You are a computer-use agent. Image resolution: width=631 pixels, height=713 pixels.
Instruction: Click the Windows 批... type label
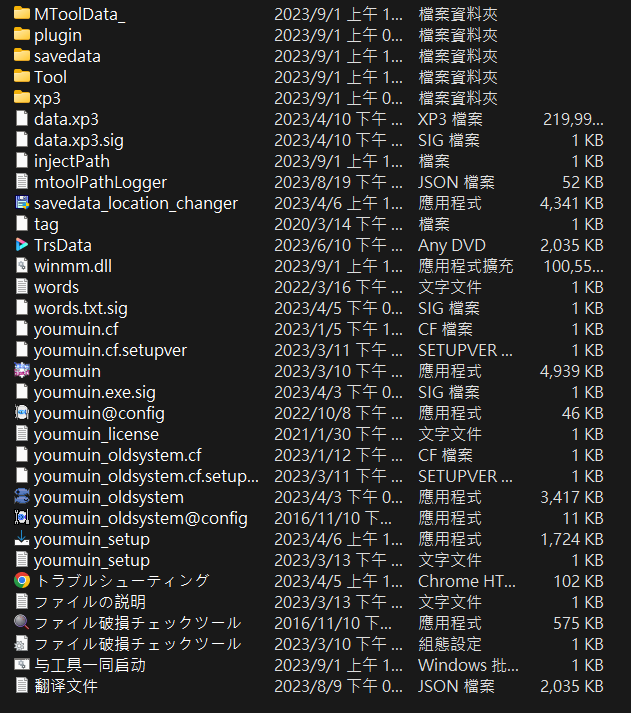468,665
